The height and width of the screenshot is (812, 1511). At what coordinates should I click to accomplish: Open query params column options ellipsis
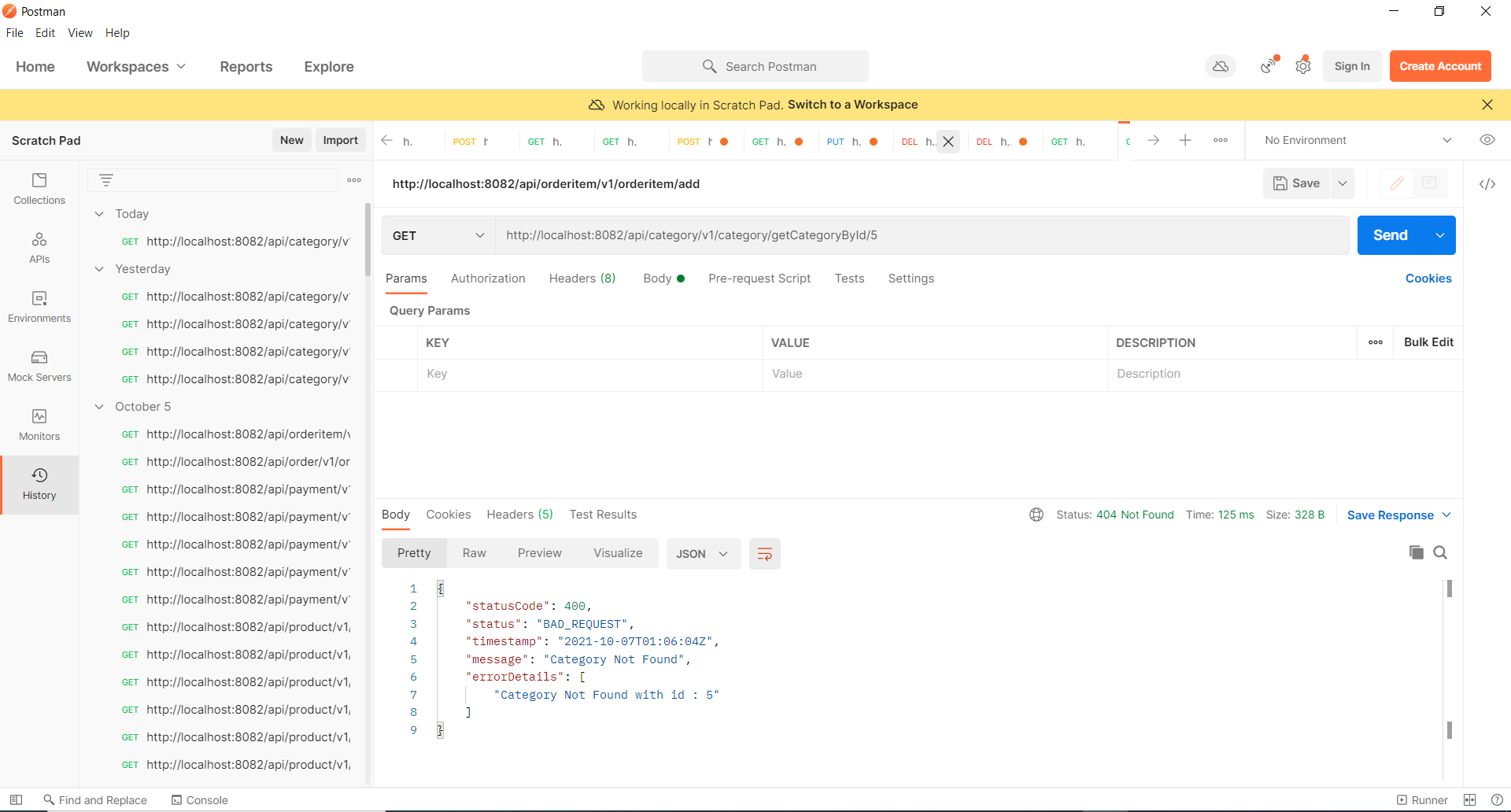1376,342
